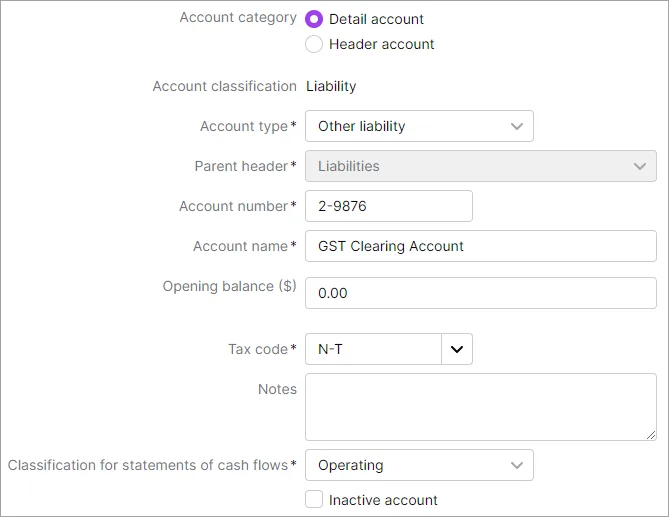Click the Opening balance ($) label
The height and width of the screenshot is (517, 669).
click(230, 286)
